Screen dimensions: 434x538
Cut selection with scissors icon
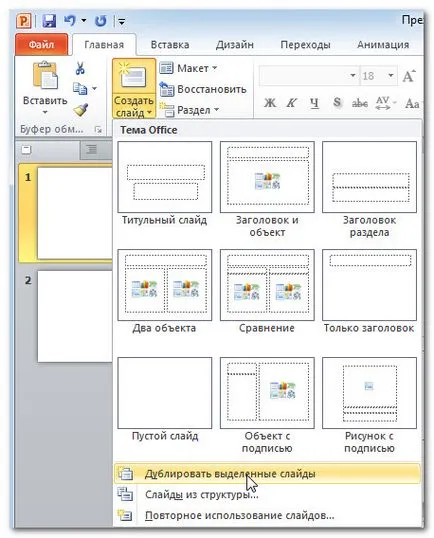80,68
